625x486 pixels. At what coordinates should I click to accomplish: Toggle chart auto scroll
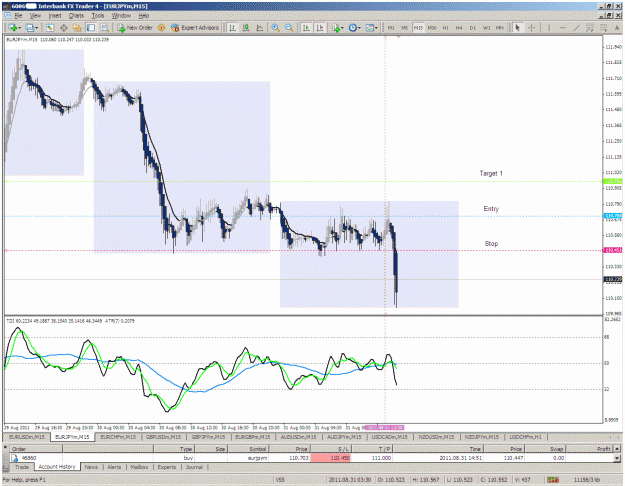click(x=306, y=28)
